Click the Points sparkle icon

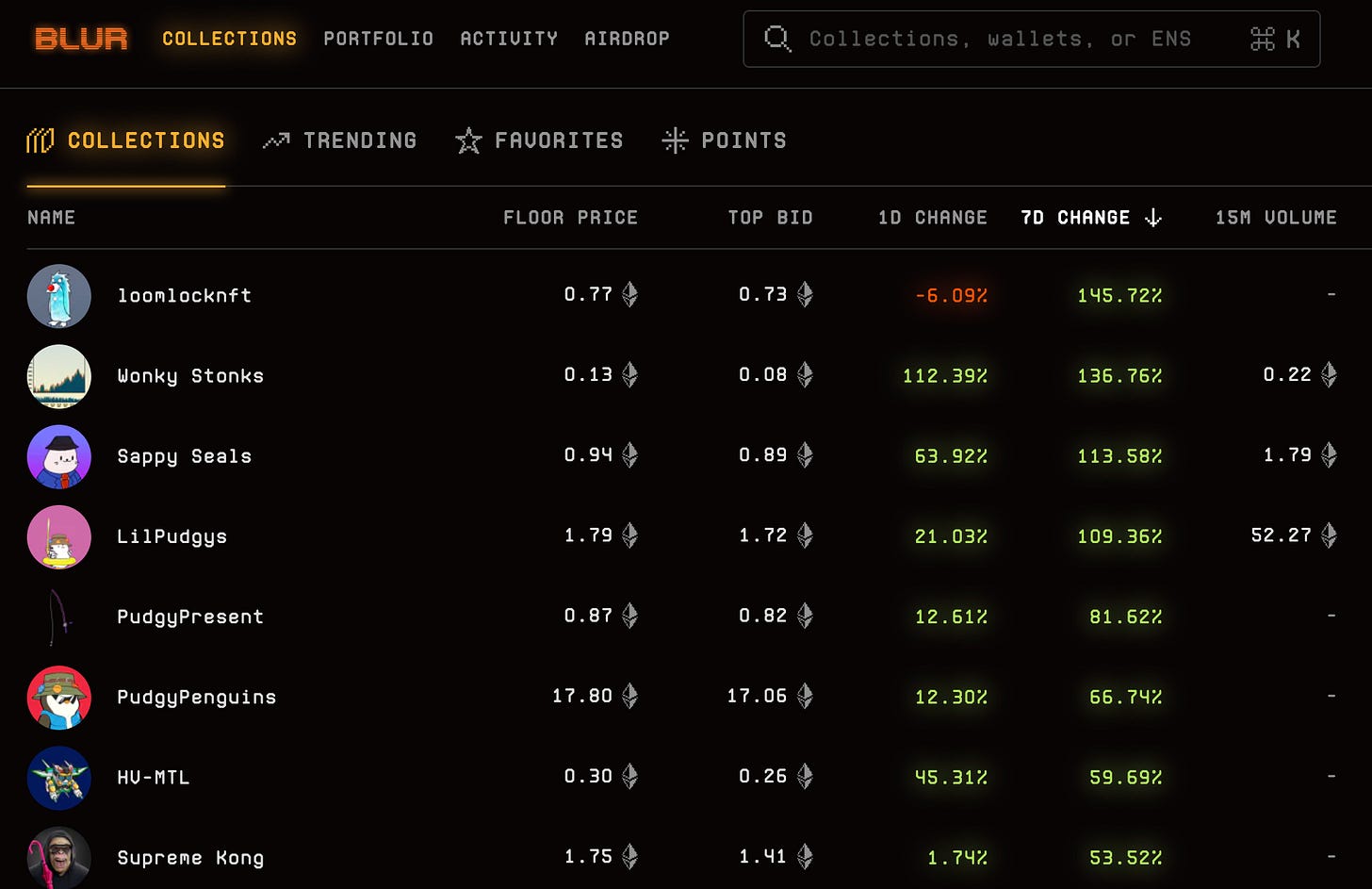tap(675, 141)
